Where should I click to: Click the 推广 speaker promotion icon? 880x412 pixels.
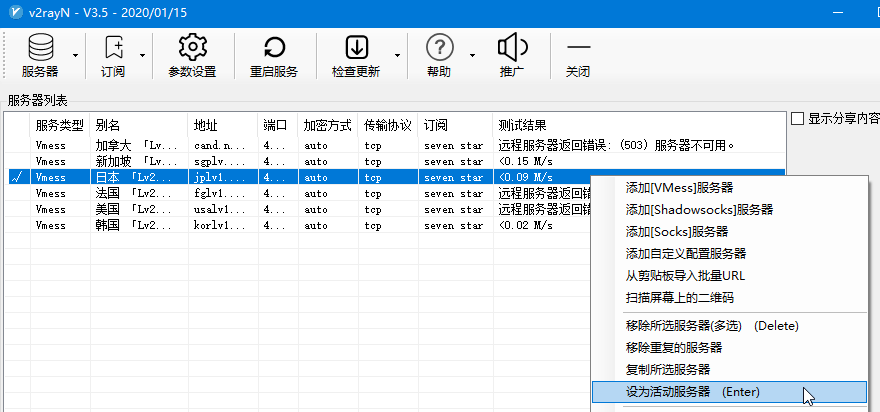(x=512, y=47)
